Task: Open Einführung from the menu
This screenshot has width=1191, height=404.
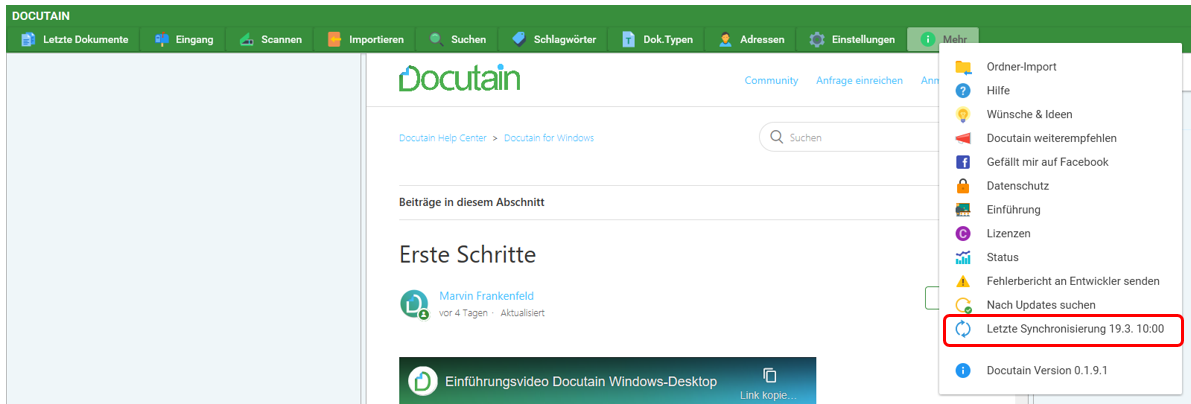Action: (1060, 210)
